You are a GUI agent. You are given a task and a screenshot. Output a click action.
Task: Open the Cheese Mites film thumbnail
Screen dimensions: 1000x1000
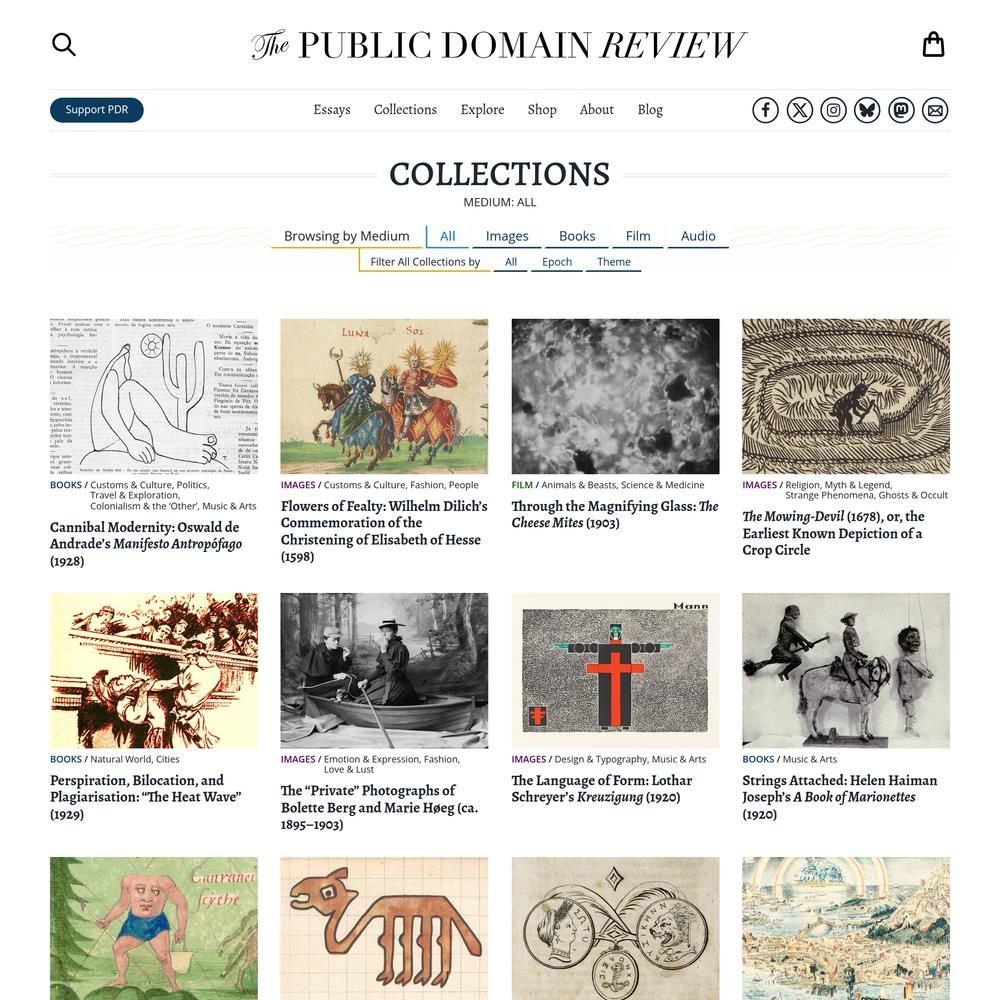[615, 396]
